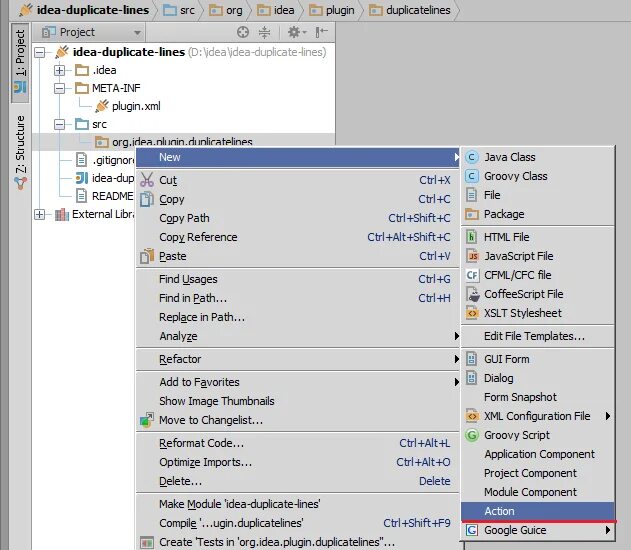
Task: Choose Replace in Path entry
Action: click(297, 317)
